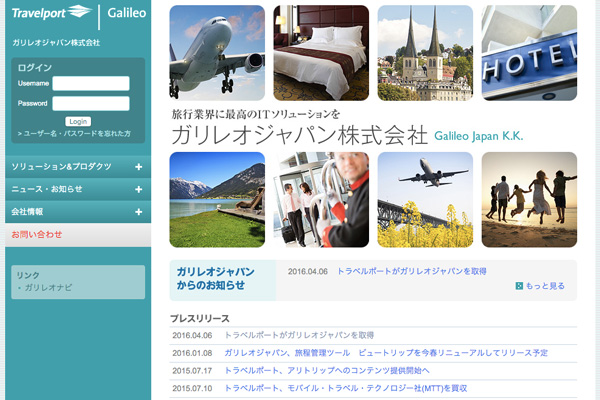Click the HOTEL sign photo

click(529, 53)
